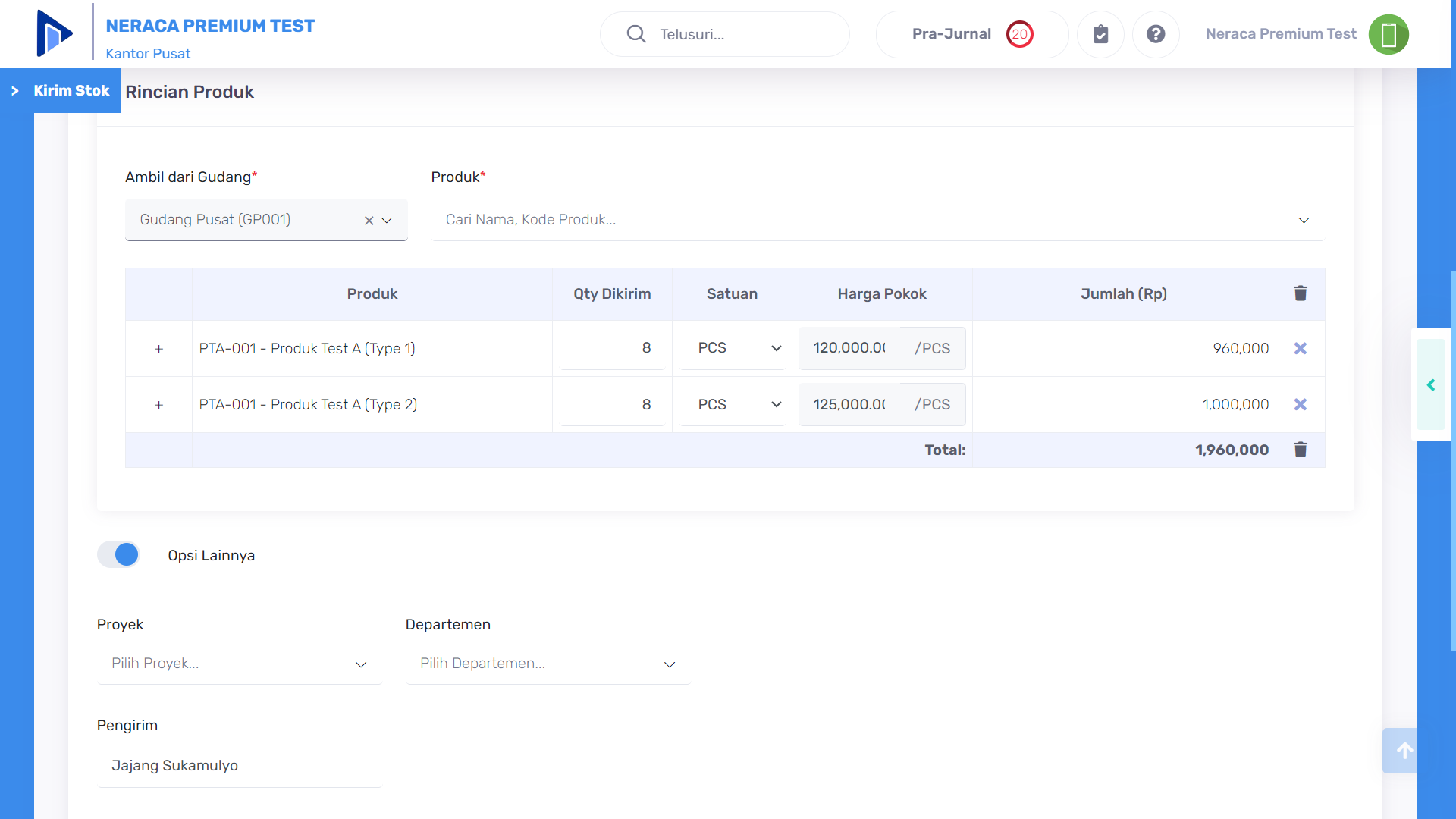Edit Qty Dikirim for Type 2 row
Screen dimensions: 1456x819
point(612,404)
